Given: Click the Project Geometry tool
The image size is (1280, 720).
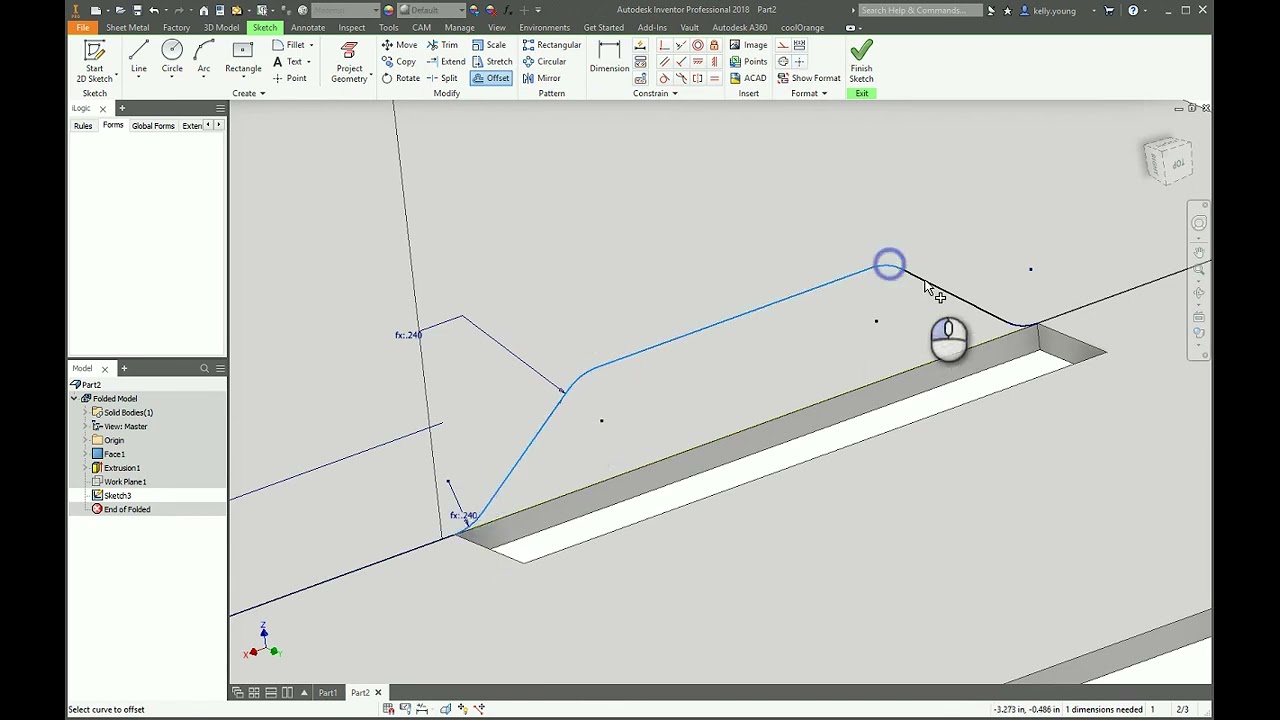Looking at the screenshot, I should (x=349, y=61).
